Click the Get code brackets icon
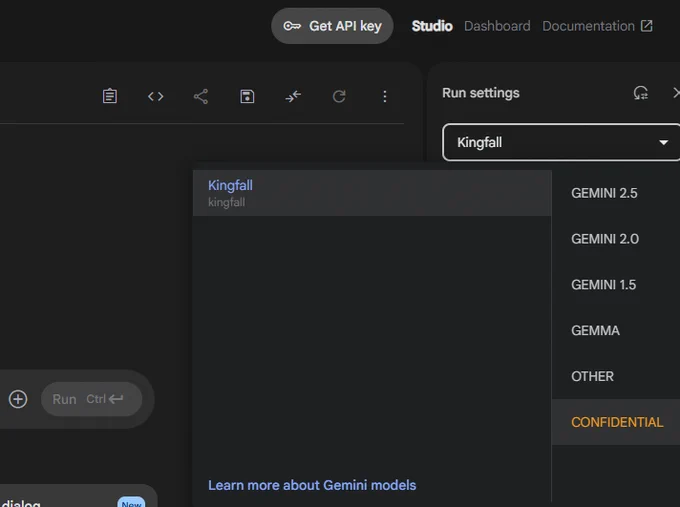 [156, 96]
